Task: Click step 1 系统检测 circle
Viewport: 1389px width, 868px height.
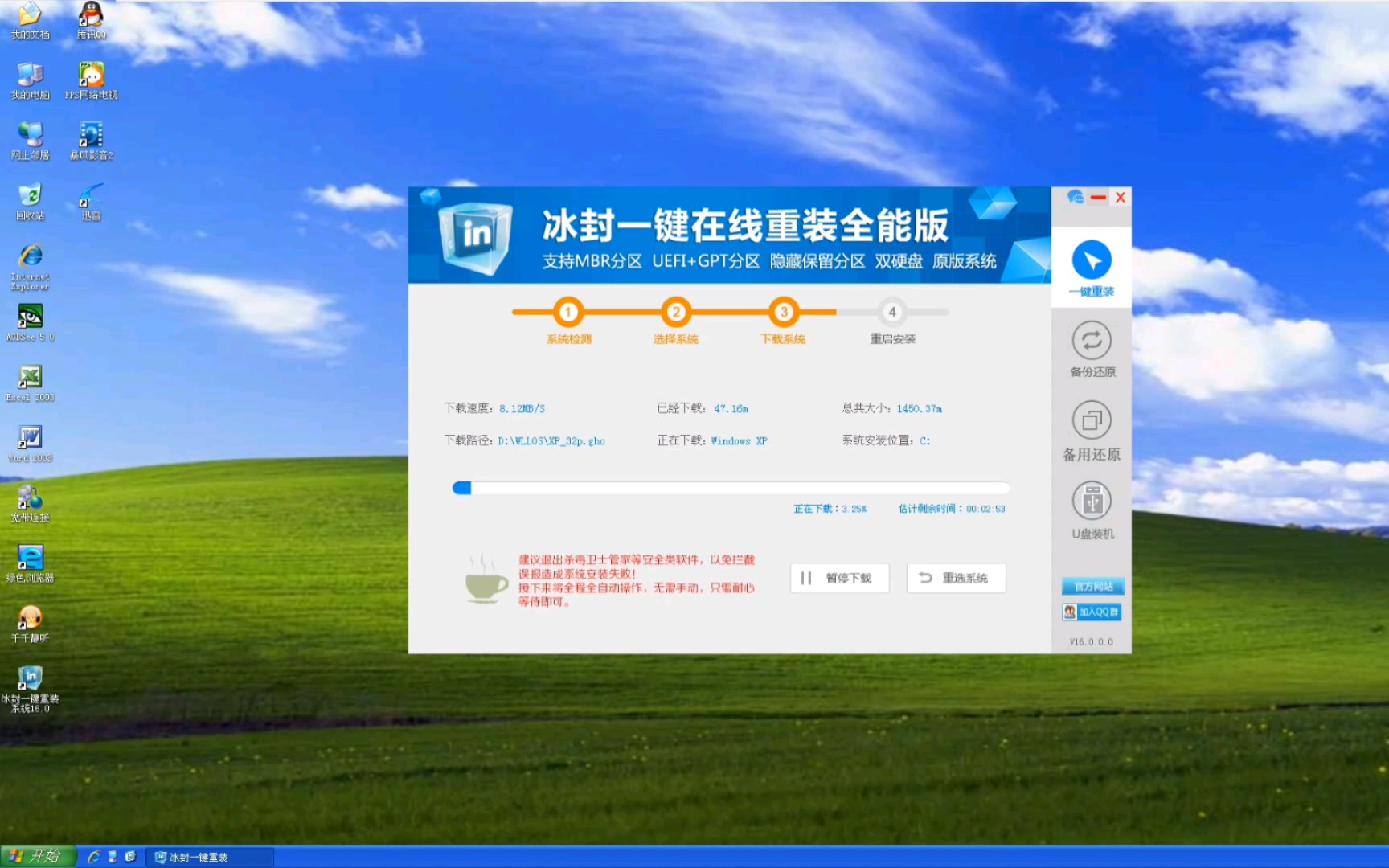Action: tap(568, 312)
